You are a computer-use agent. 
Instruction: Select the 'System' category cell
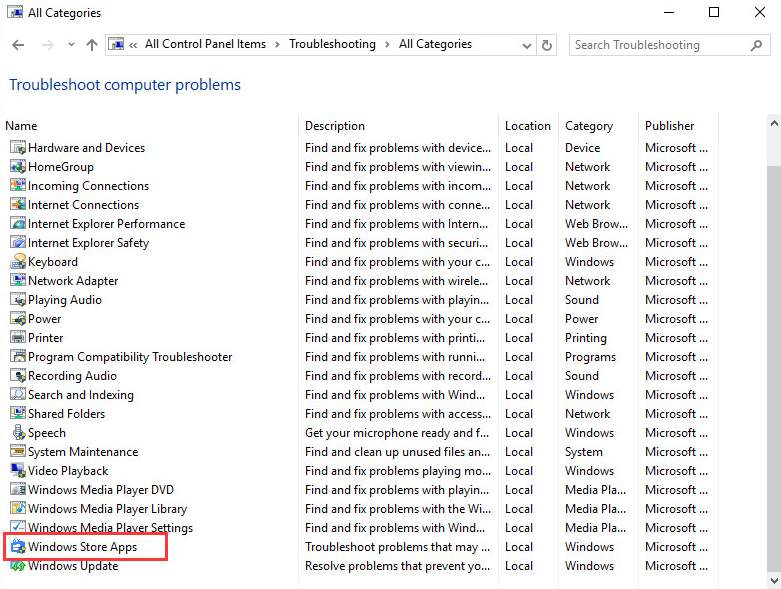(584, 452)
